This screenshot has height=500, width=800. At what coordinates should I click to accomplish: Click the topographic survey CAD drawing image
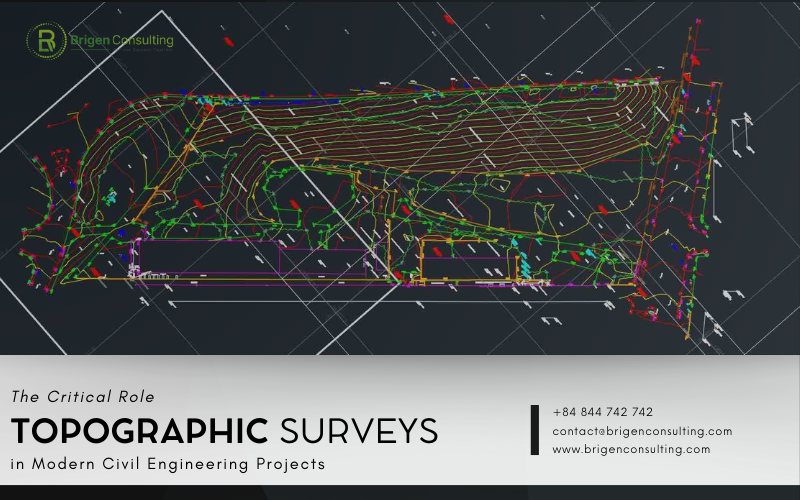pos(400,178)
